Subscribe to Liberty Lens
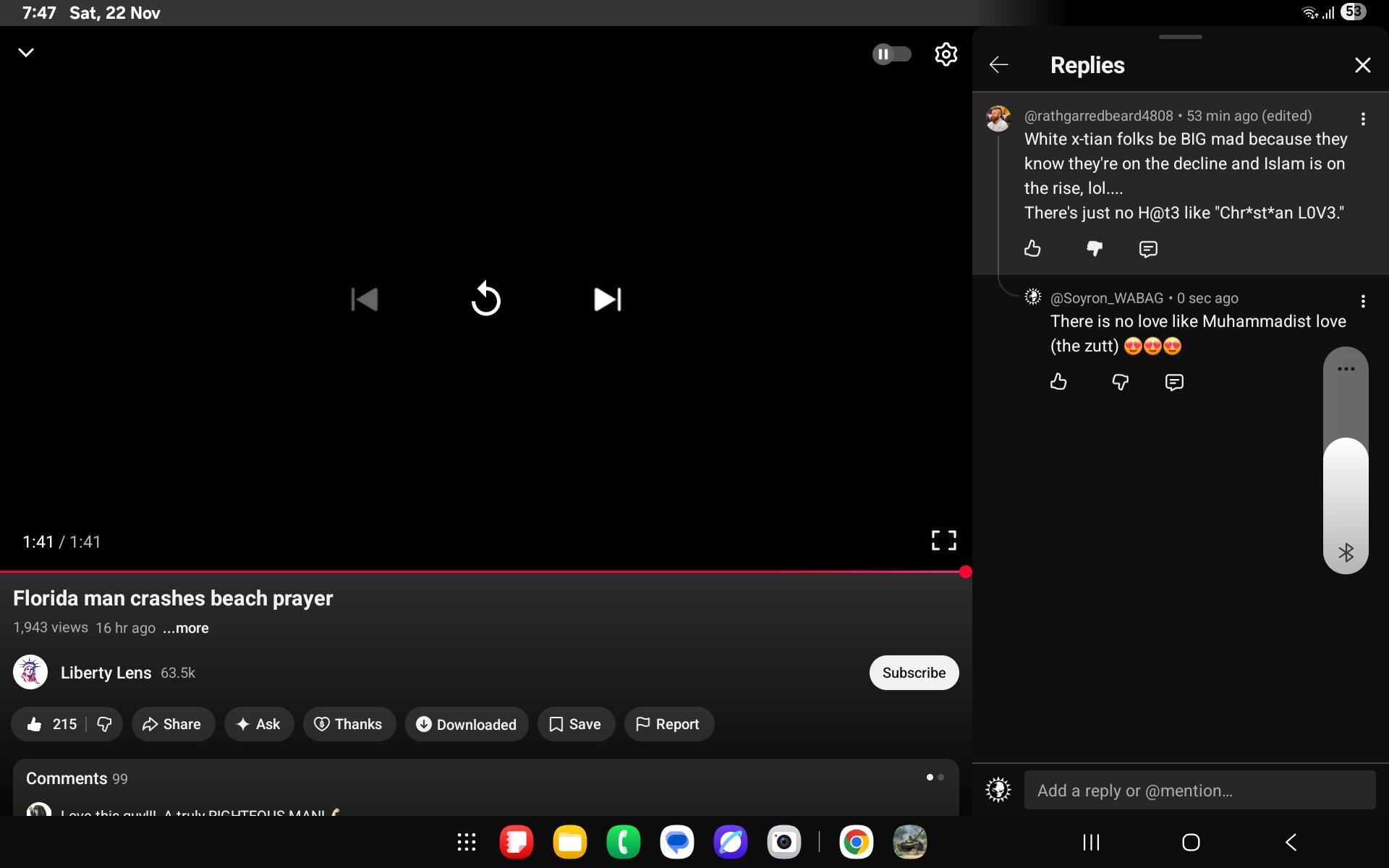This screenshot has width=1389, height=868. [913, 673]
